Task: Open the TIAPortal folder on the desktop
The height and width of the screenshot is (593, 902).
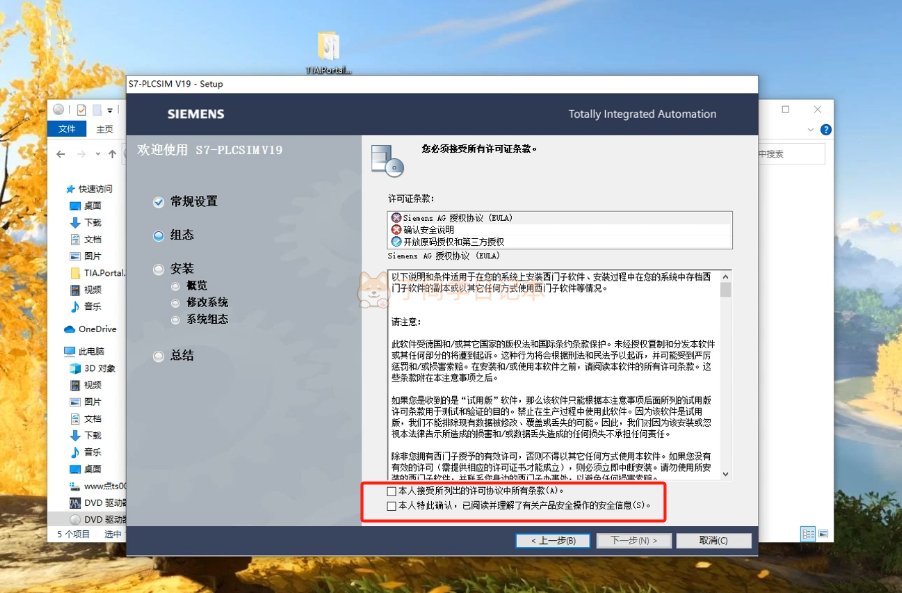Action: 328,53
